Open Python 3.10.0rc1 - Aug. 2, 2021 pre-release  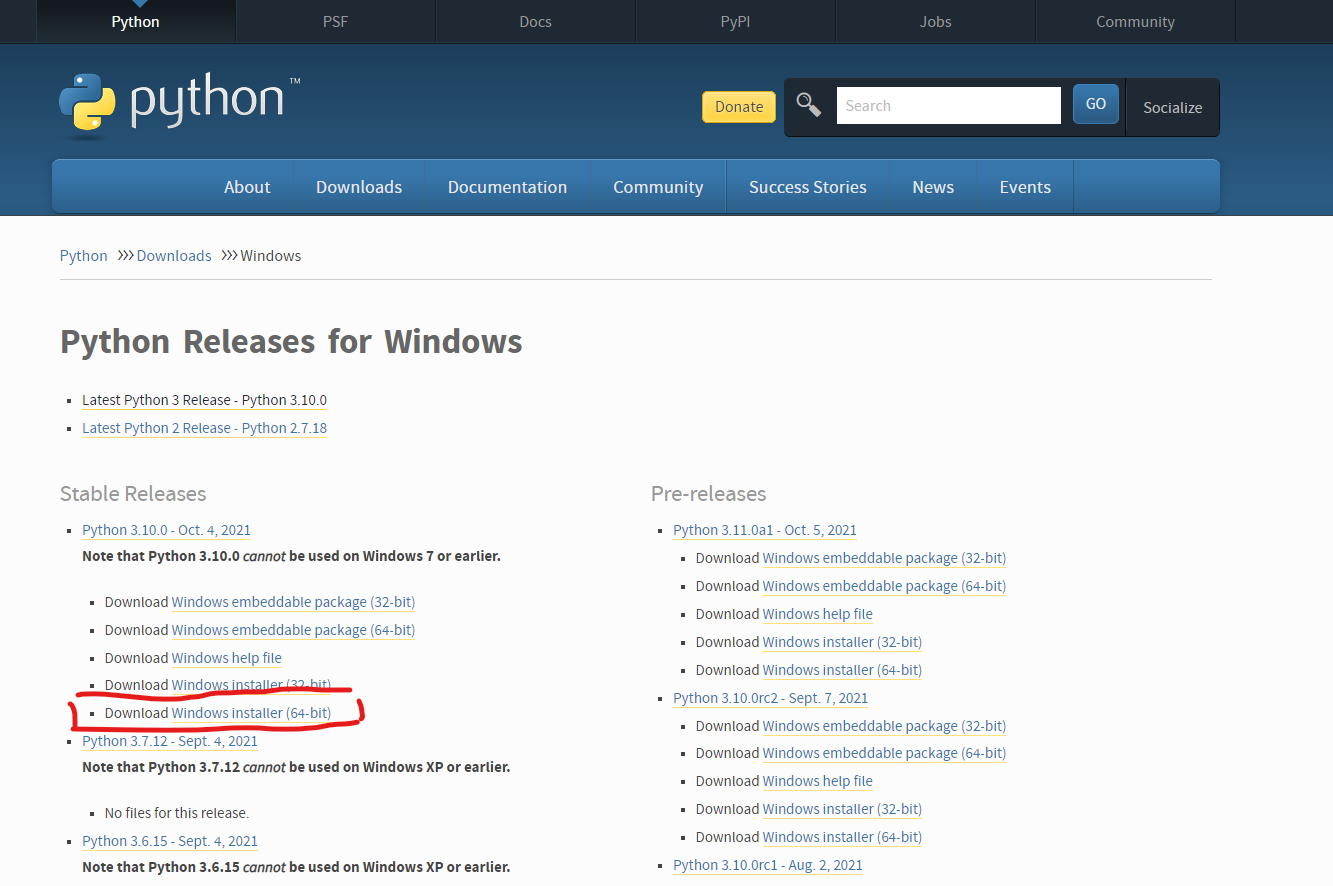(768, 865)
